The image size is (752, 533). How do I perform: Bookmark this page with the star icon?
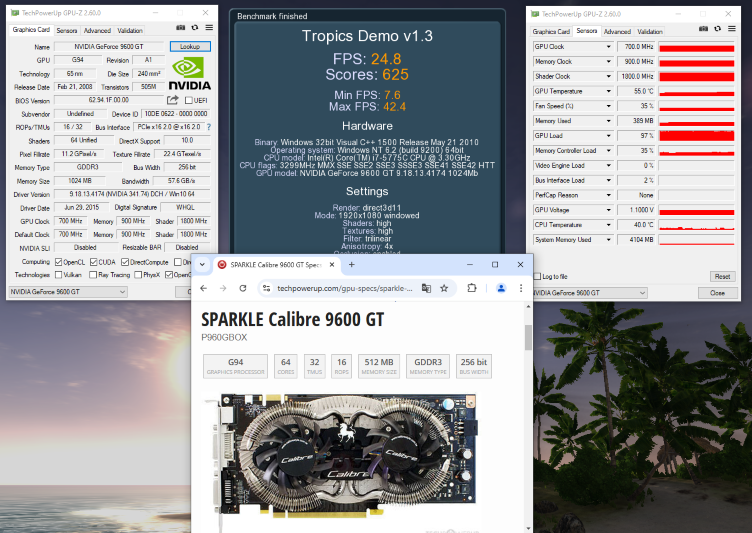(444, 288)
